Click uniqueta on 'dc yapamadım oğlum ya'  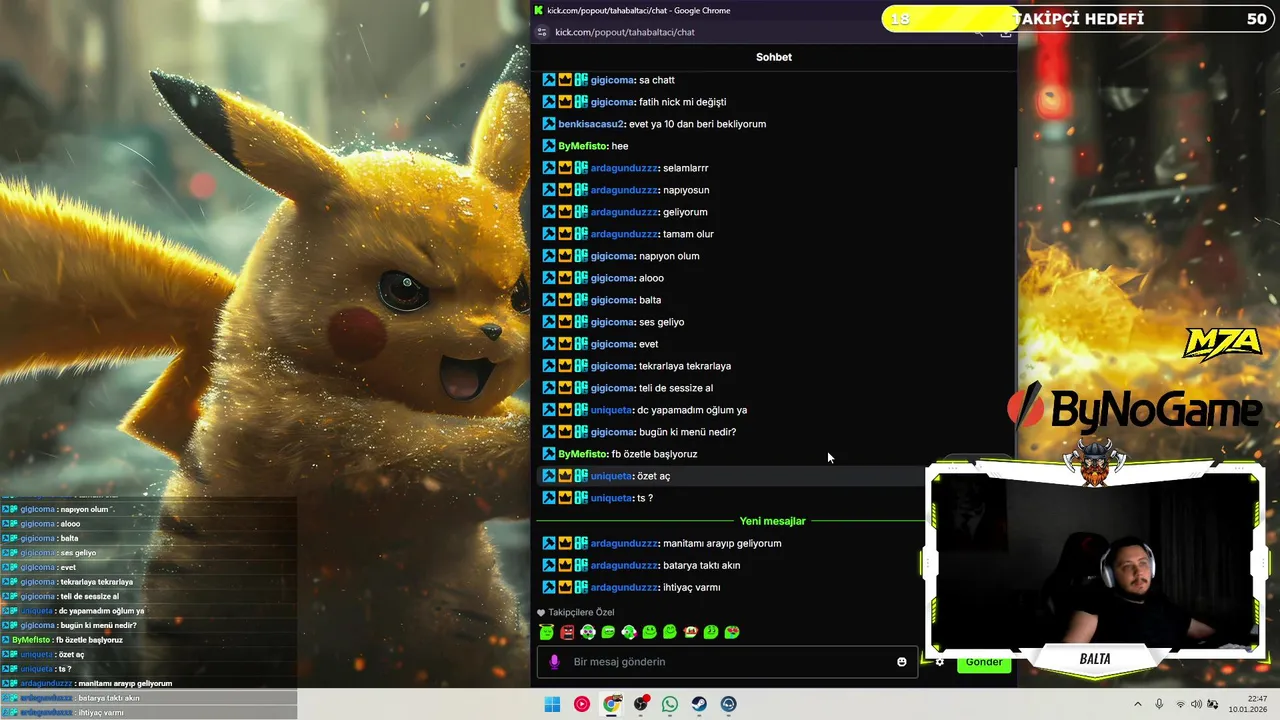click(611, 410)
